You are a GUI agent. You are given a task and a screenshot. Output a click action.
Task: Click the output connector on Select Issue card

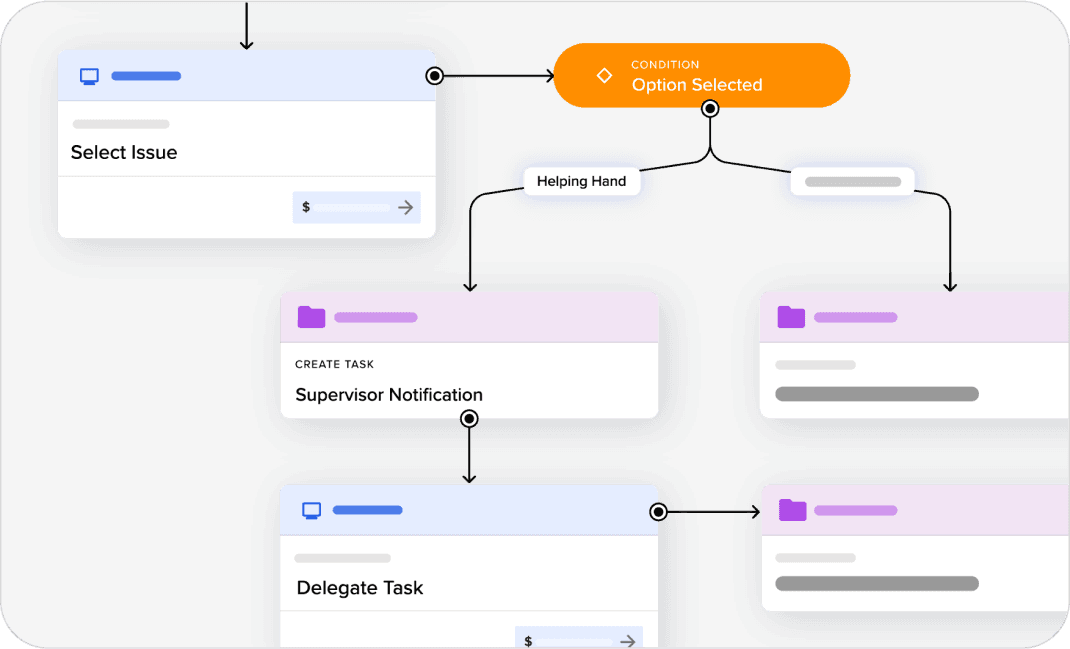pos(435,76)
